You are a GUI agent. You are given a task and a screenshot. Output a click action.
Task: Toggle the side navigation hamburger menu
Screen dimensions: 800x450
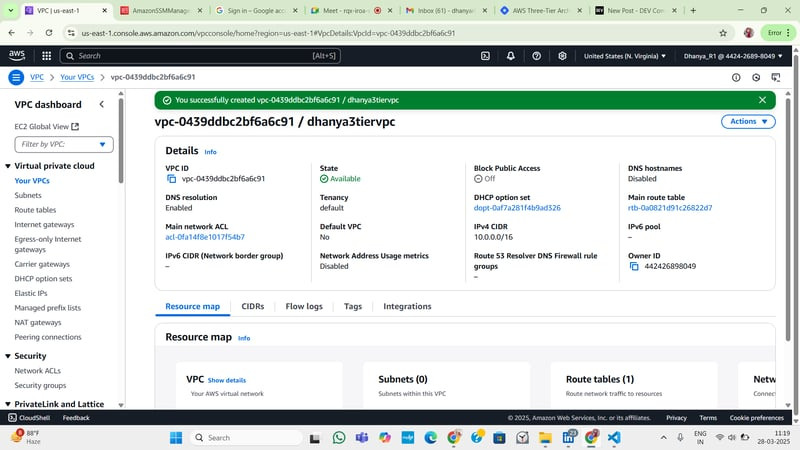[16, 78]
